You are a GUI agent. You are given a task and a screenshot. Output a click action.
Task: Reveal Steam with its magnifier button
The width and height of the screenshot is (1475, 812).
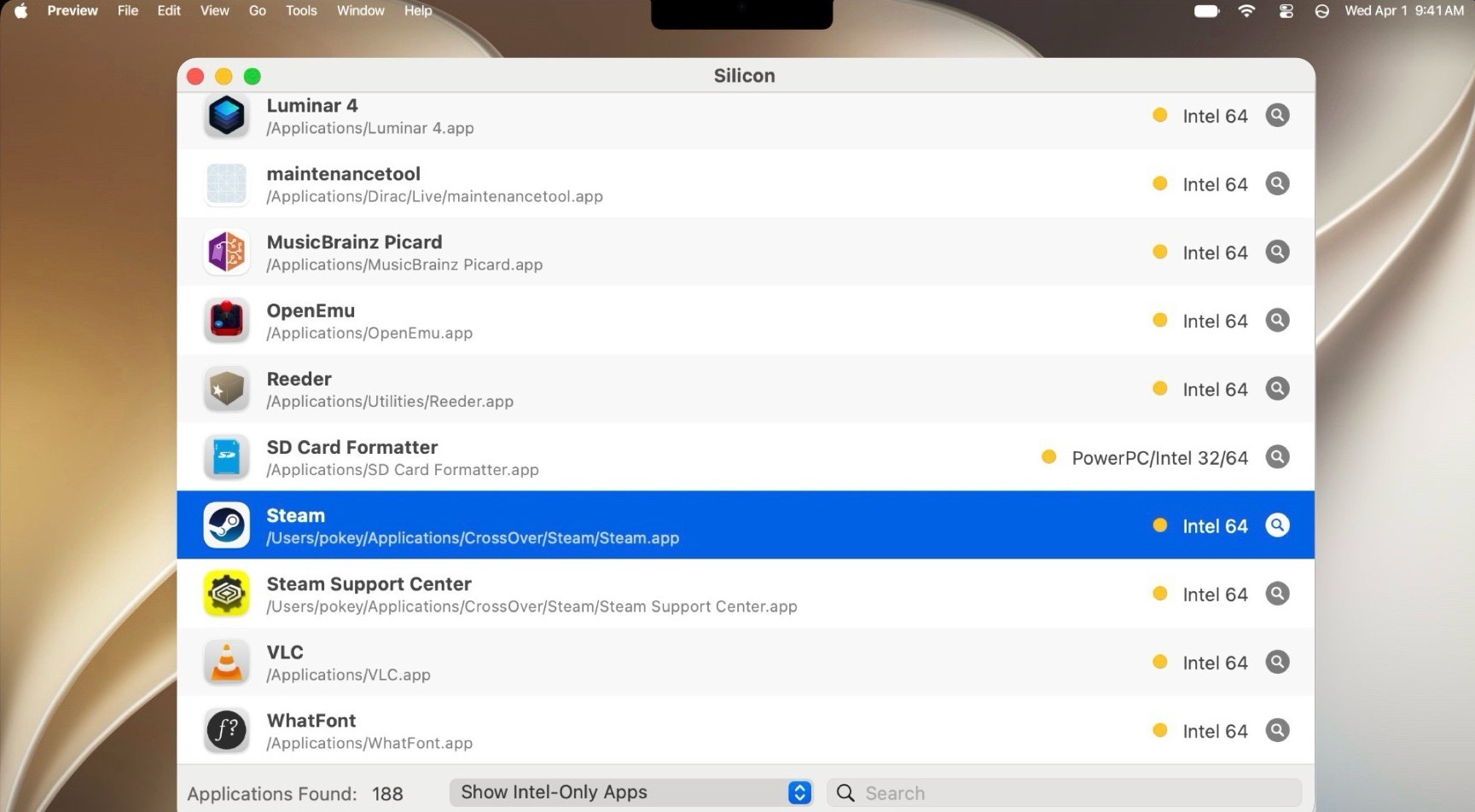(1277, 525)
